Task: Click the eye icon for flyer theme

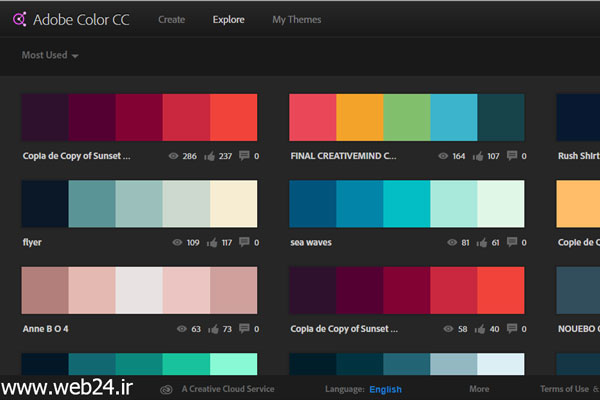Action: (177, 242)
